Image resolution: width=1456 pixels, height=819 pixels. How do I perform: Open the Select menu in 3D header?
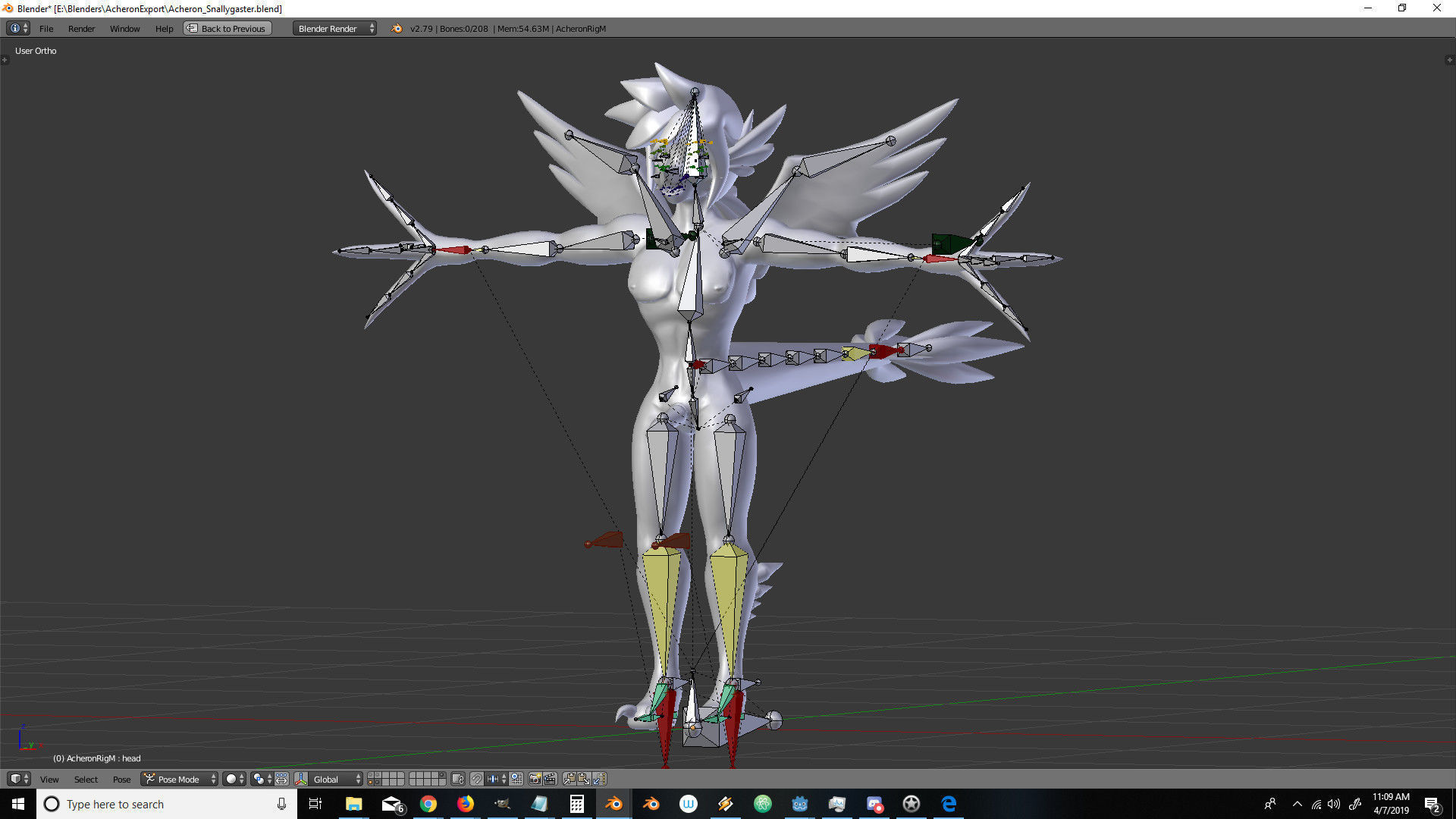86,780
